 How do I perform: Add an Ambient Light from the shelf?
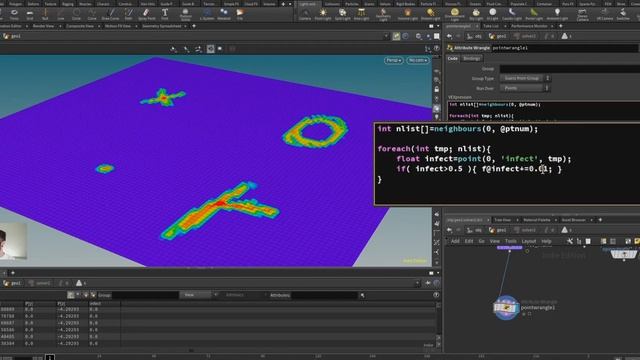click(x=557, y=14)
